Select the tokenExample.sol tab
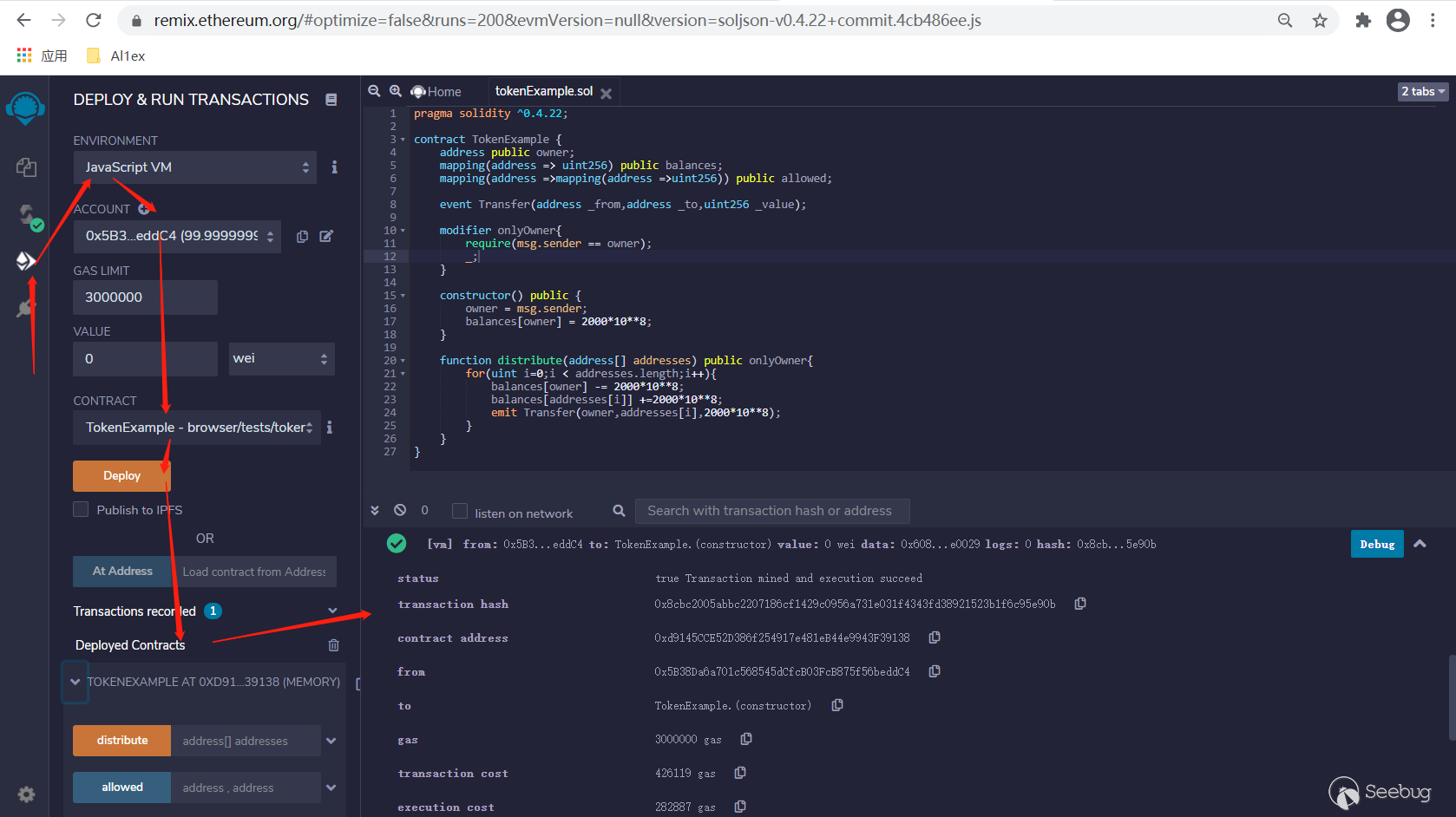Image resolution: width=1456 pixels, height=817 pixels. 543,92
